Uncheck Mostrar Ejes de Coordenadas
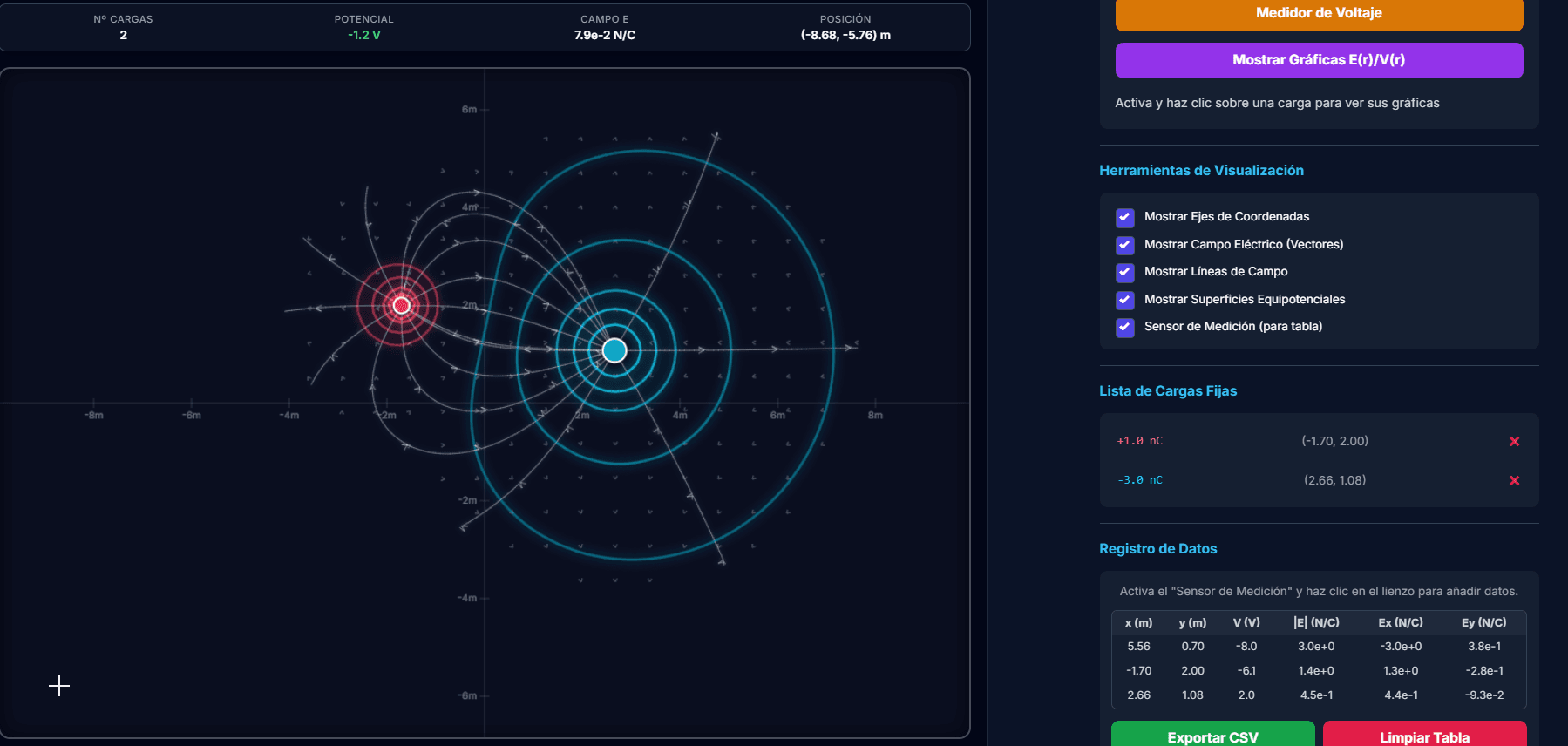This screenshot has height=746, width=1568. 1125,217
